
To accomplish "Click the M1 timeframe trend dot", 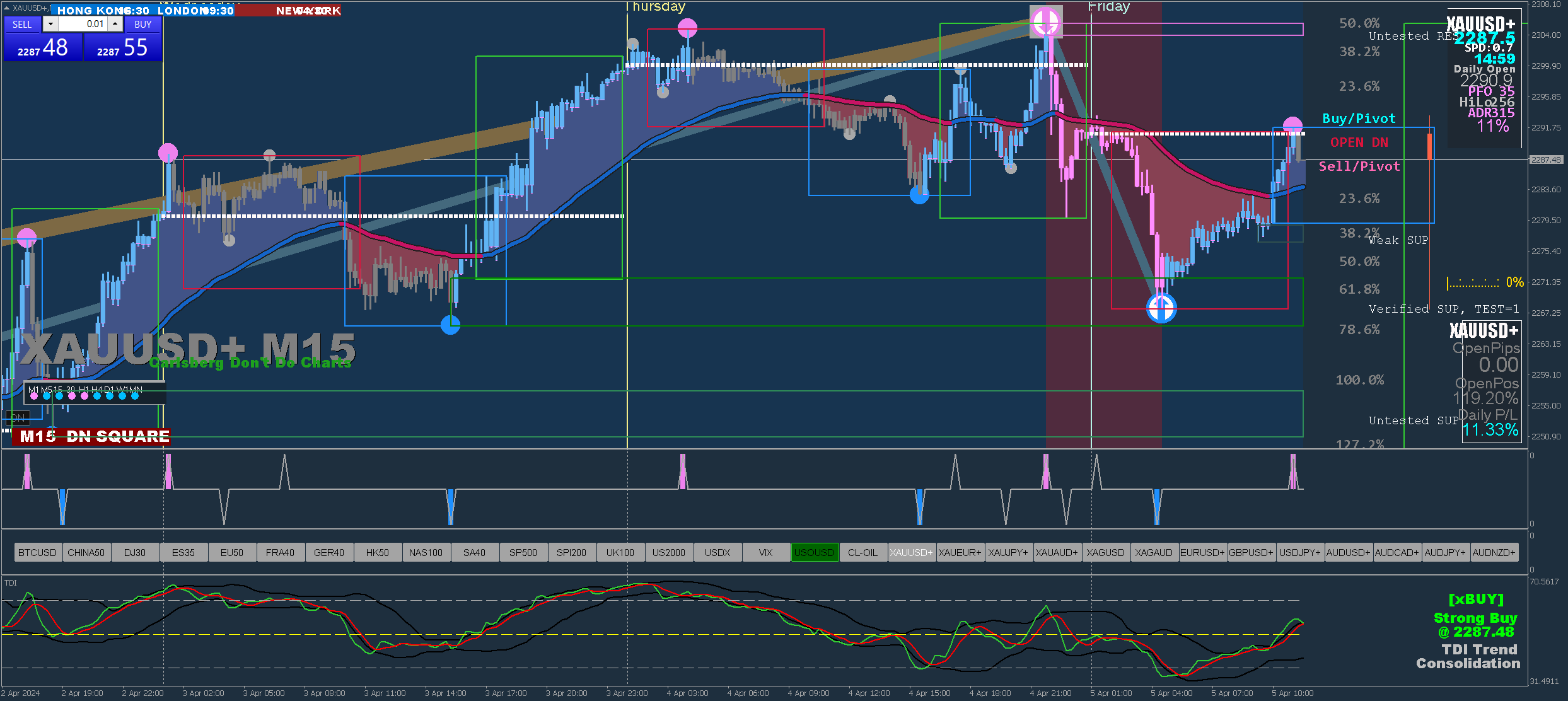I will (34, 397).
